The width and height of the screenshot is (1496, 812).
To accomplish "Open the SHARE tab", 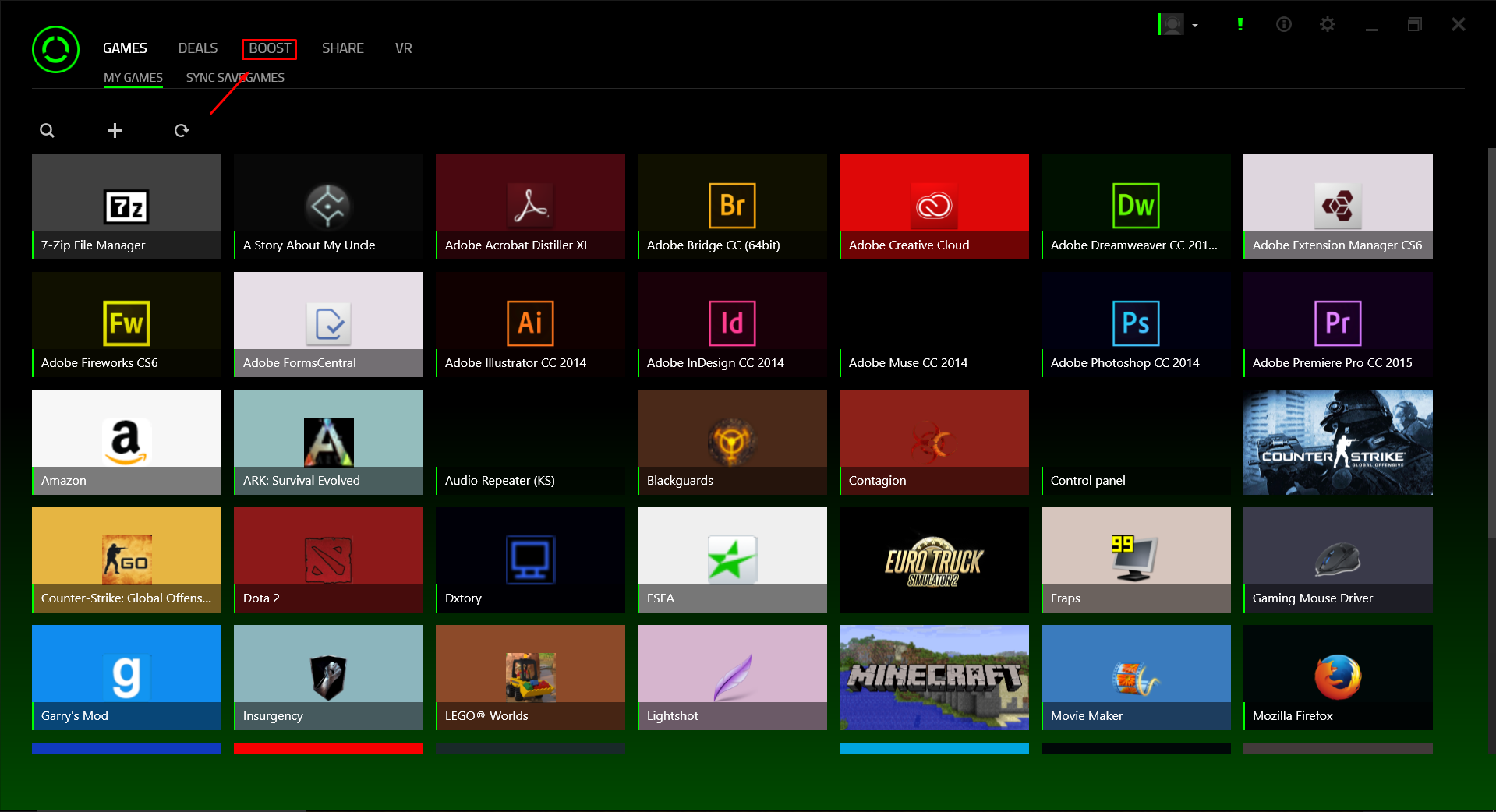I will (343, 48).
